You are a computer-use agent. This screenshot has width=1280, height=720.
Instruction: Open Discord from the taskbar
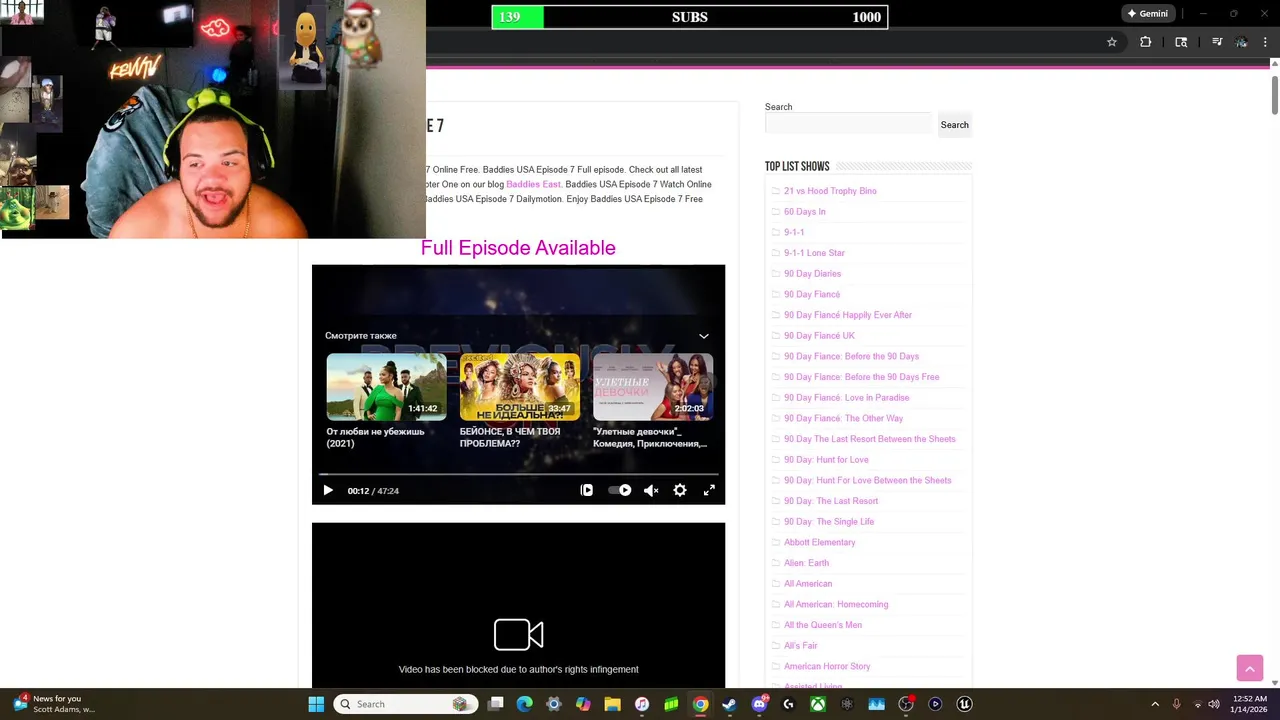(x=759, y=704)
